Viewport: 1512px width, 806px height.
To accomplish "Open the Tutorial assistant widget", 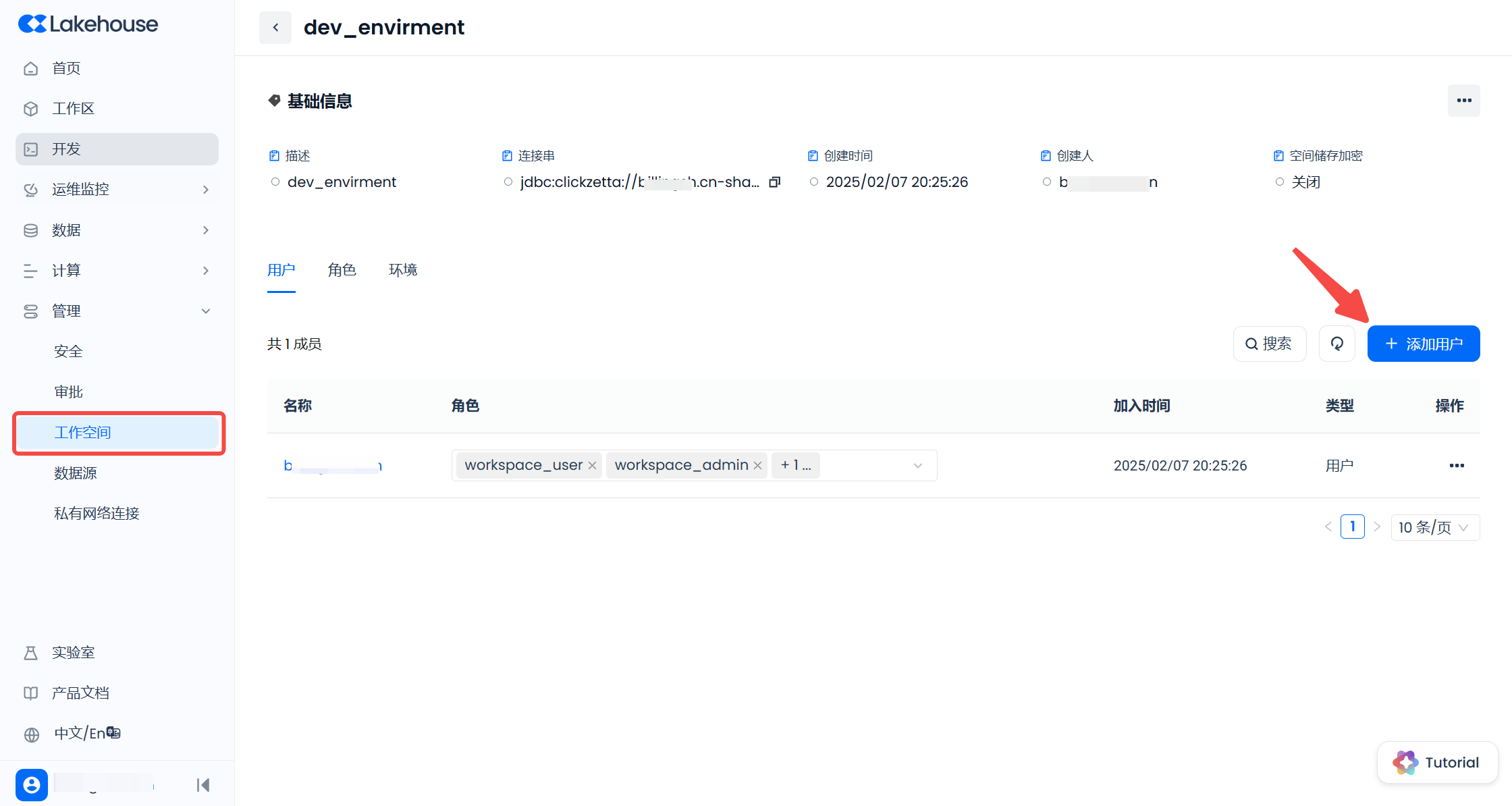I will [1437, 763].
